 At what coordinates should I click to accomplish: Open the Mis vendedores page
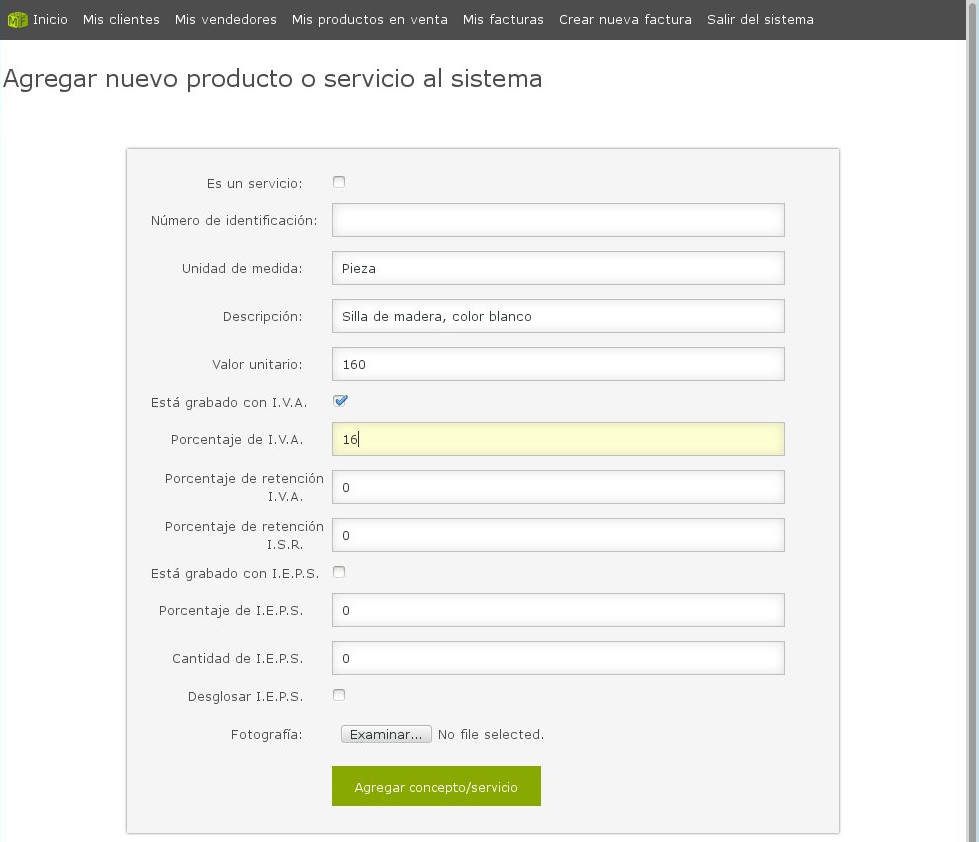[225, 19]
